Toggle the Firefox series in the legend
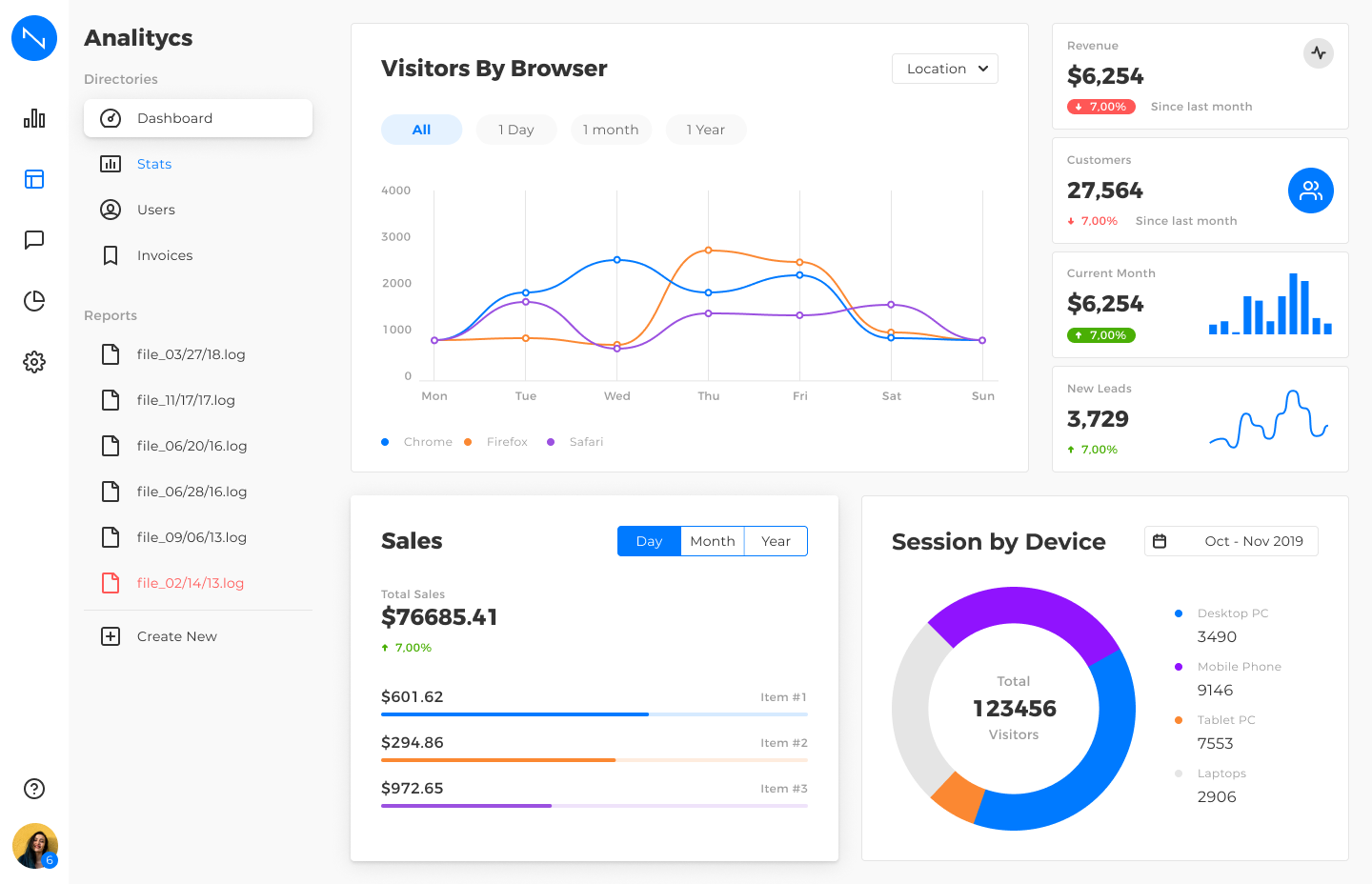The width and height of the screenshot is (1372, 884). click(x=495, y=441)
